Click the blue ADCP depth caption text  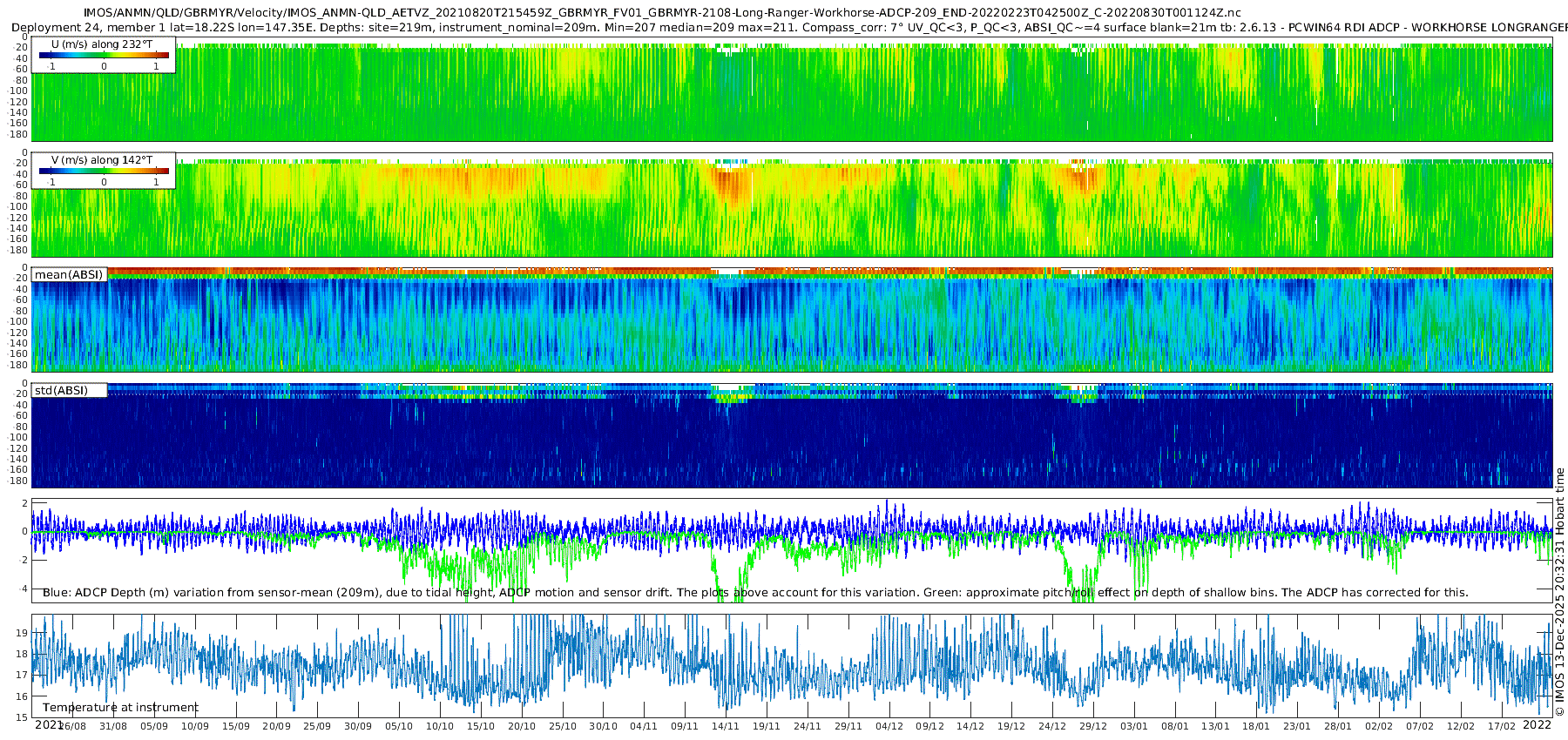[754, 593]
